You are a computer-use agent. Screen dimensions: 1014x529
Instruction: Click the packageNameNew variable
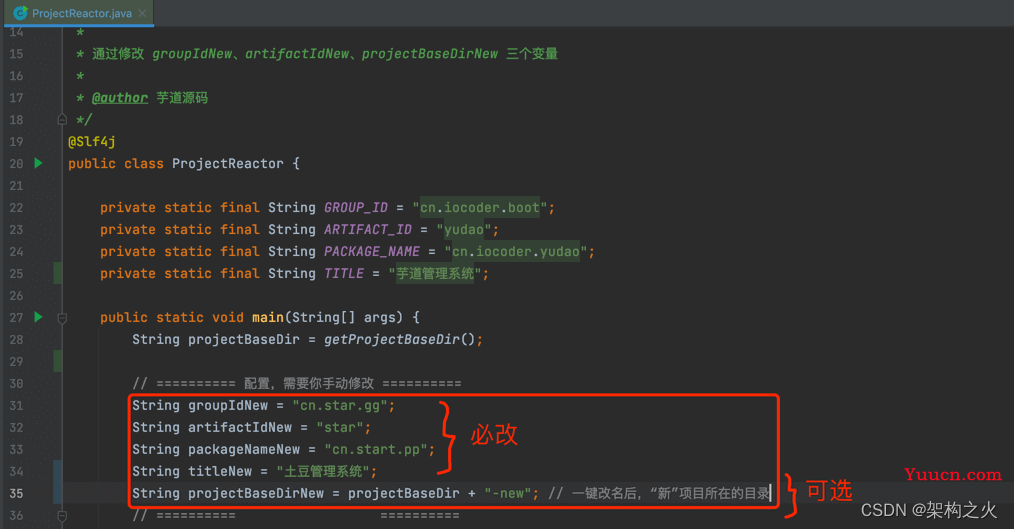[244, 449]
